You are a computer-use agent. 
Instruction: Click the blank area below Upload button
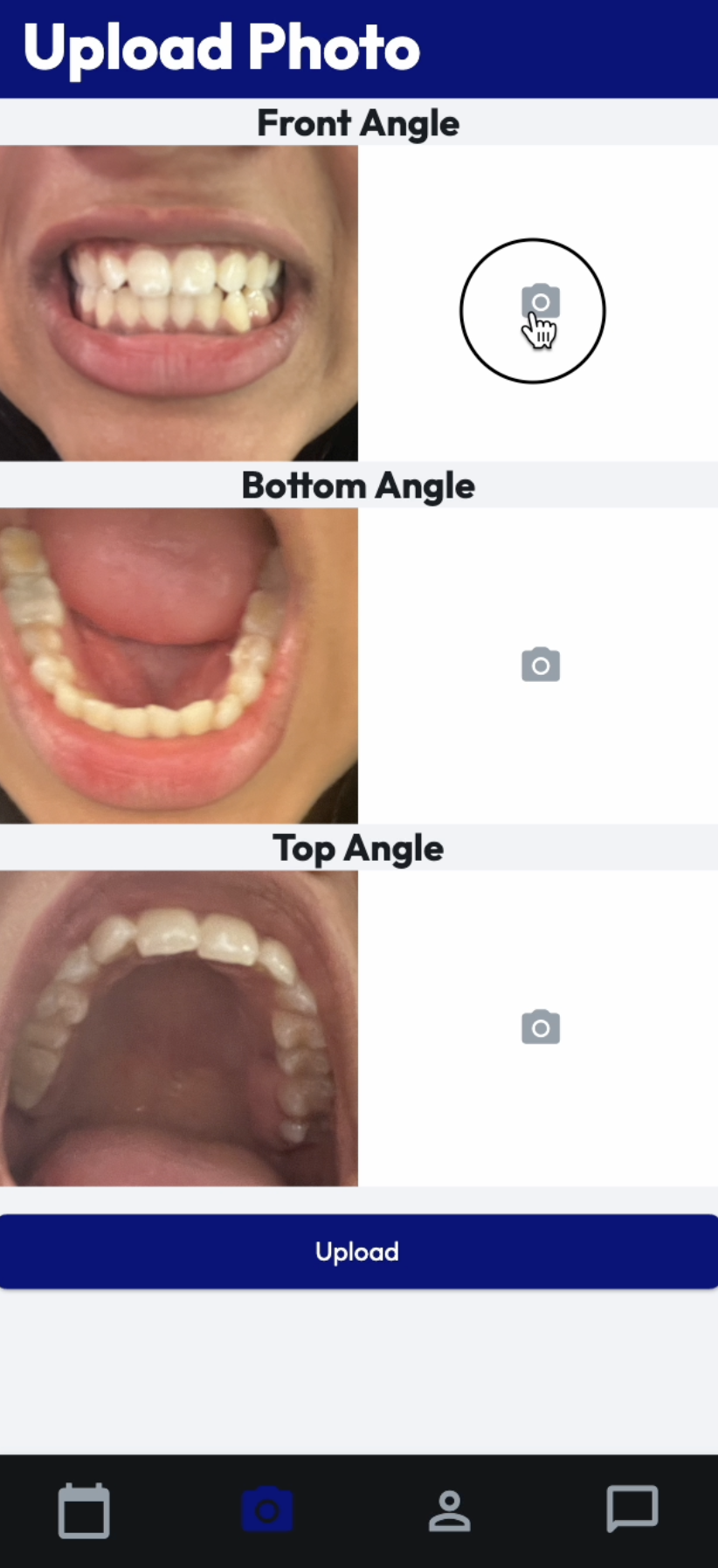coord(359,1371)
